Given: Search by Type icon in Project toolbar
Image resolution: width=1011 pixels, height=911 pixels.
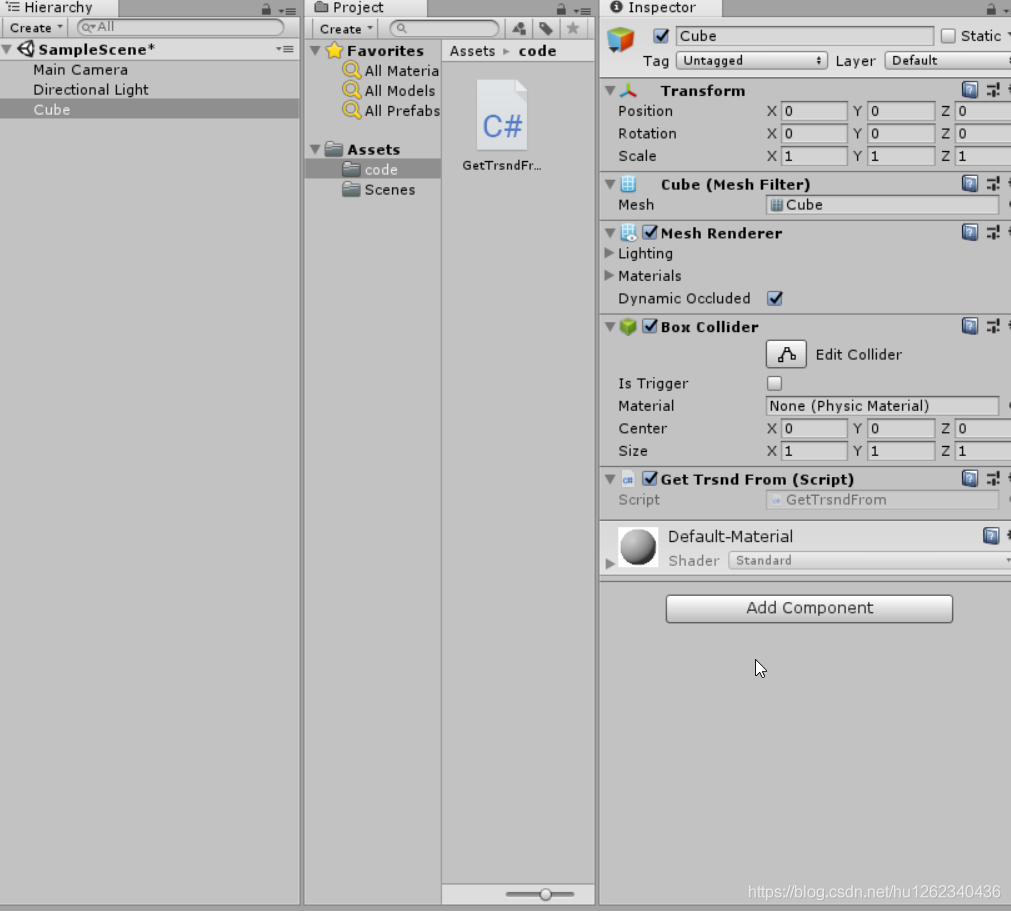Looking at the screenshot, I should [519, 28].
